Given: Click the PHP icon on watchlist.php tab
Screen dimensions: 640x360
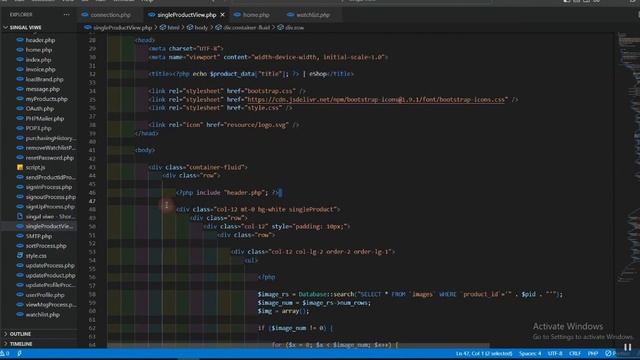Looking at the screenshot, I should [290, 15].
